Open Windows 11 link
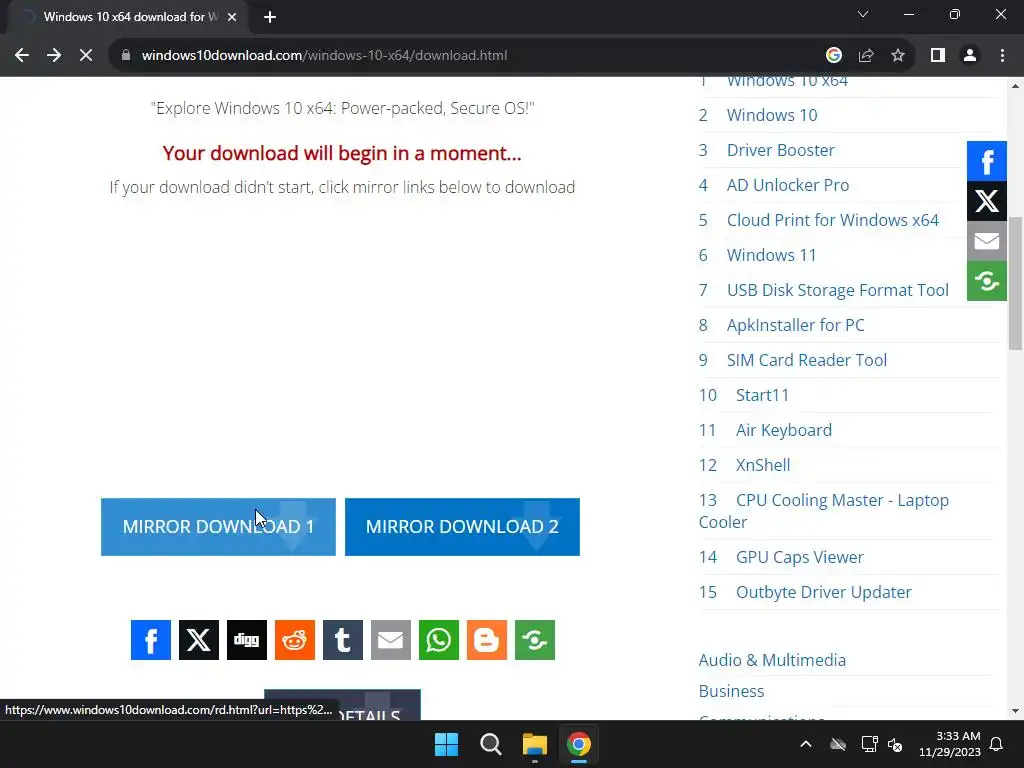1024x768 pixels. (x=771, y=255)
